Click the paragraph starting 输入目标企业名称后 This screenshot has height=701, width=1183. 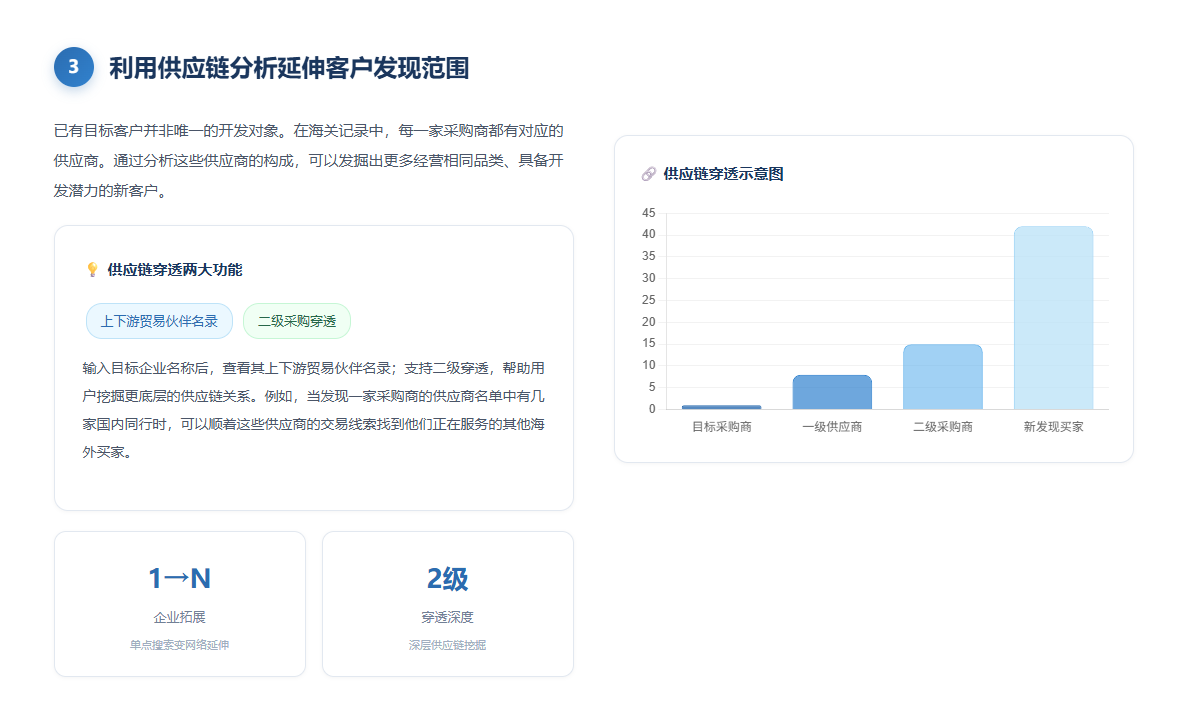[x=314, y=410]
